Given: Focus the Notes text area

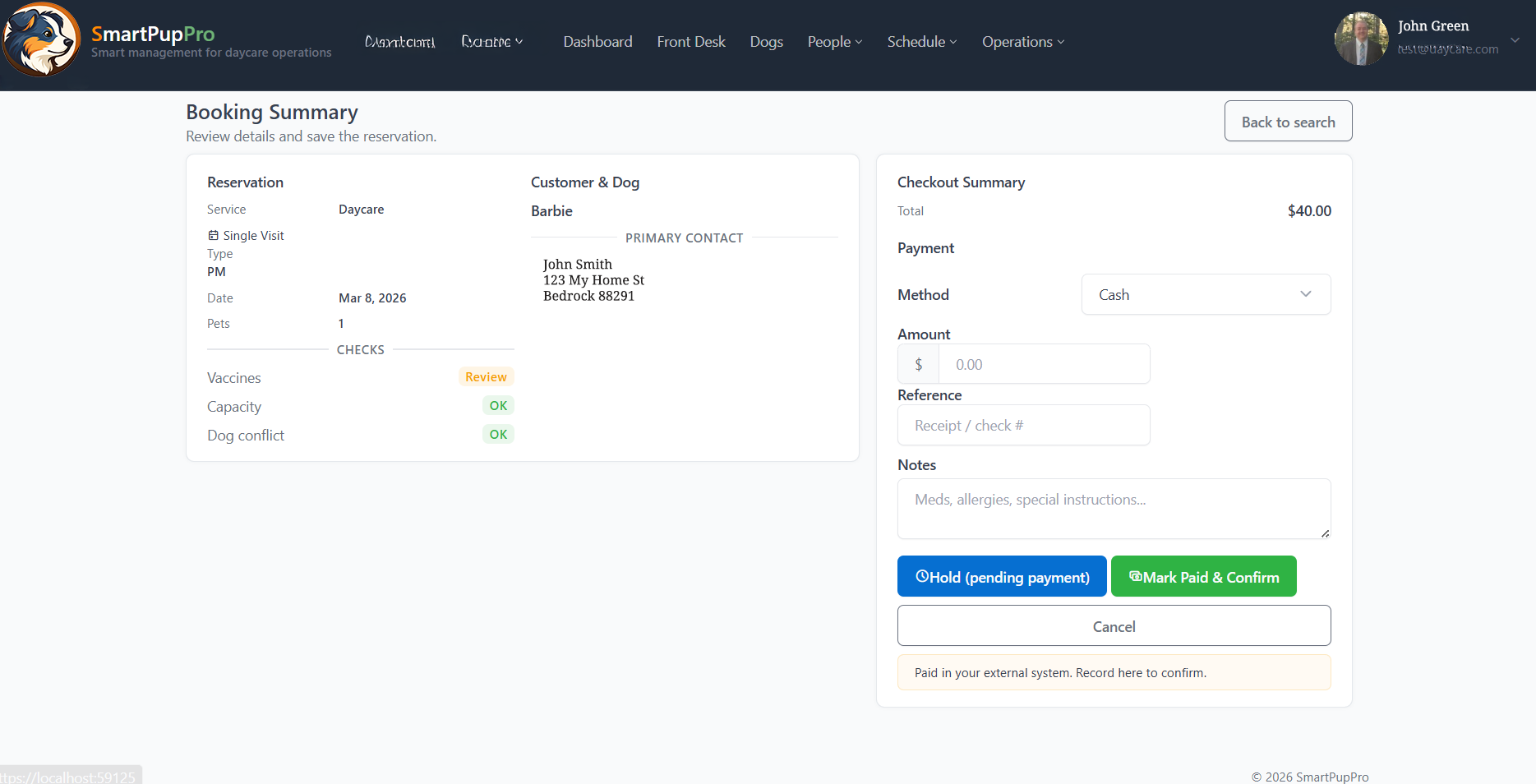Looking at the screenshot, I should pos(1113,509).
